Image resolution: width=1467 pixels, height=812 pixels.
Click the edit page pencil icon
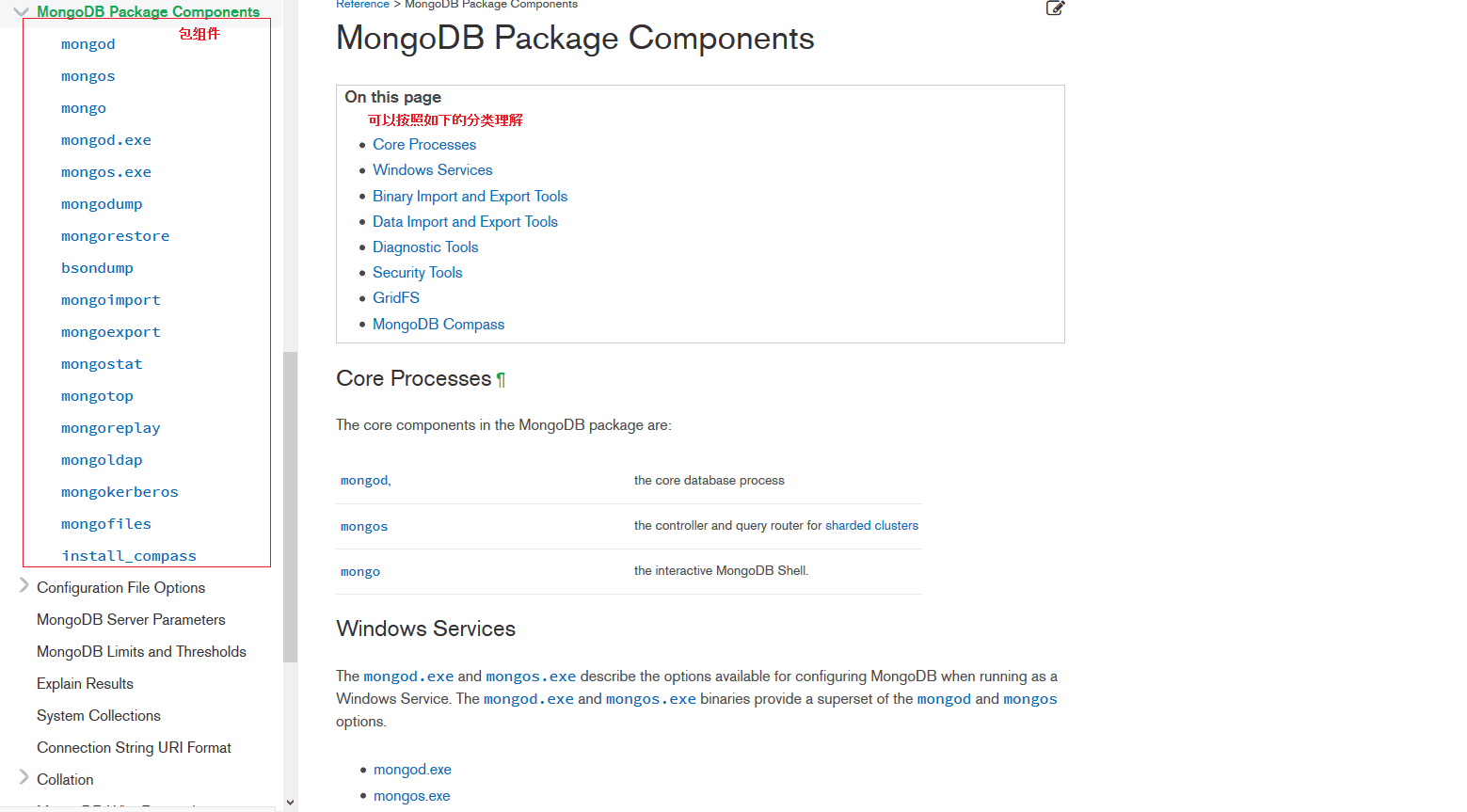tap(1055, 8)
